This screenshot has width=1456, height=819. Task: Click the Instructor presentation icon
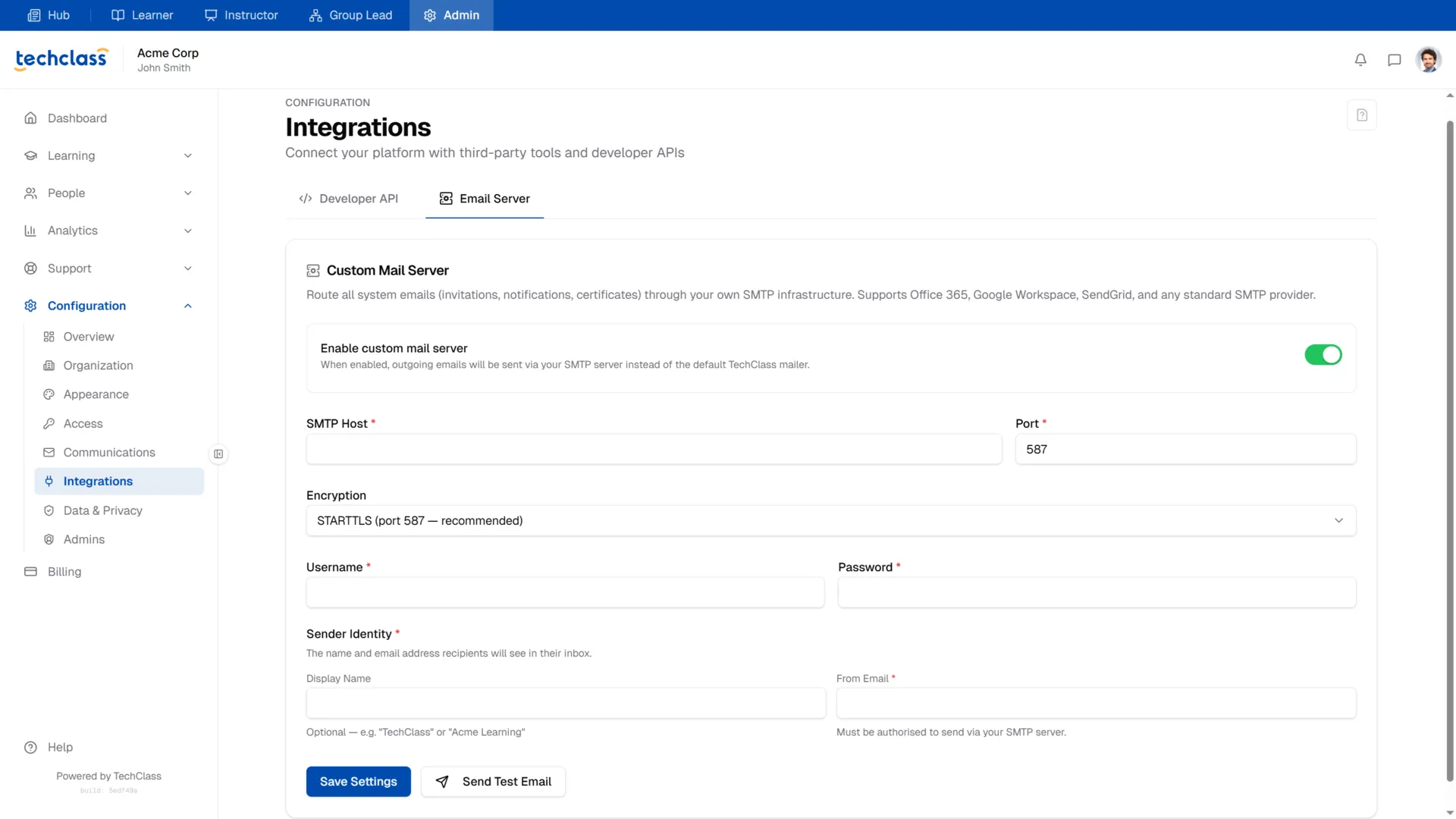(211, 15)
